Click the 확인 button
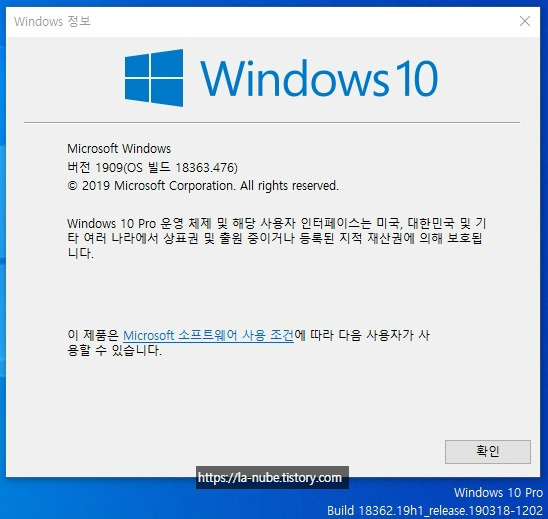The width and height of the screenshot is (548, 519). [x=488, y=452]
